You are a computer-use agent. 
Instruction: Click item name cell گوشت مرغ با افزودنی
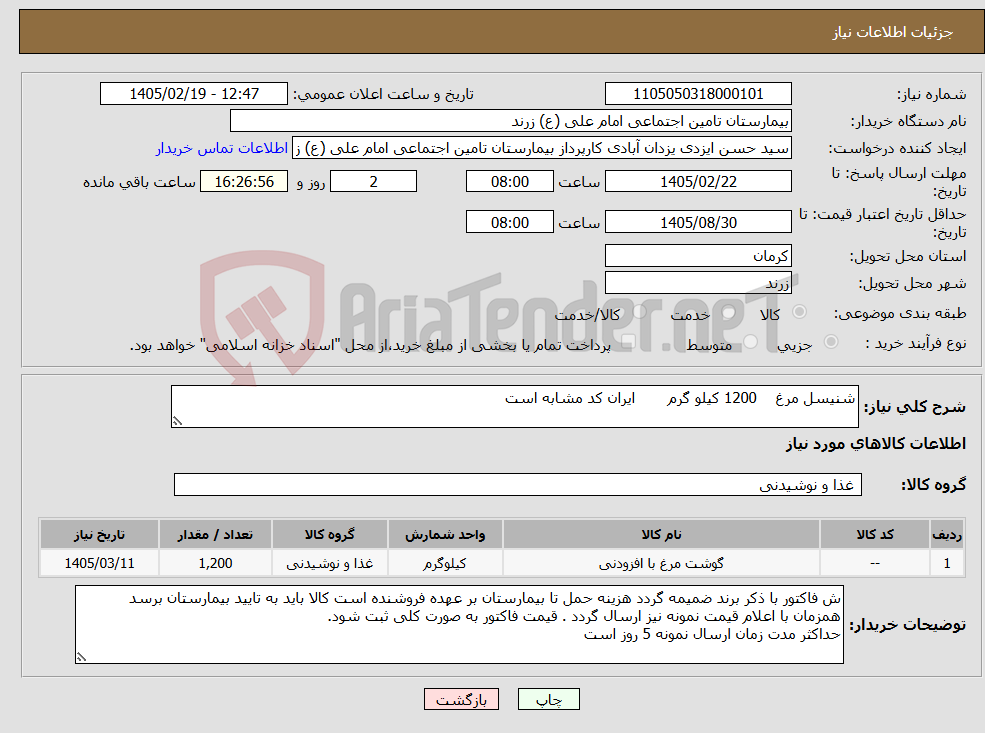(661, 563)
